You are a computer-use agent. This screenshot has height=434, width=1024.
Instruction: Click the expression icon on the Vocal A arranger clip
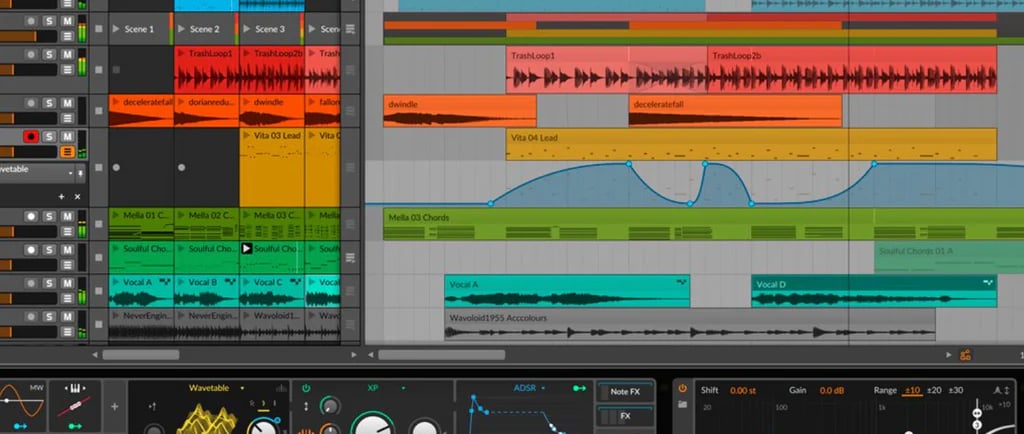tap(682, 281)
